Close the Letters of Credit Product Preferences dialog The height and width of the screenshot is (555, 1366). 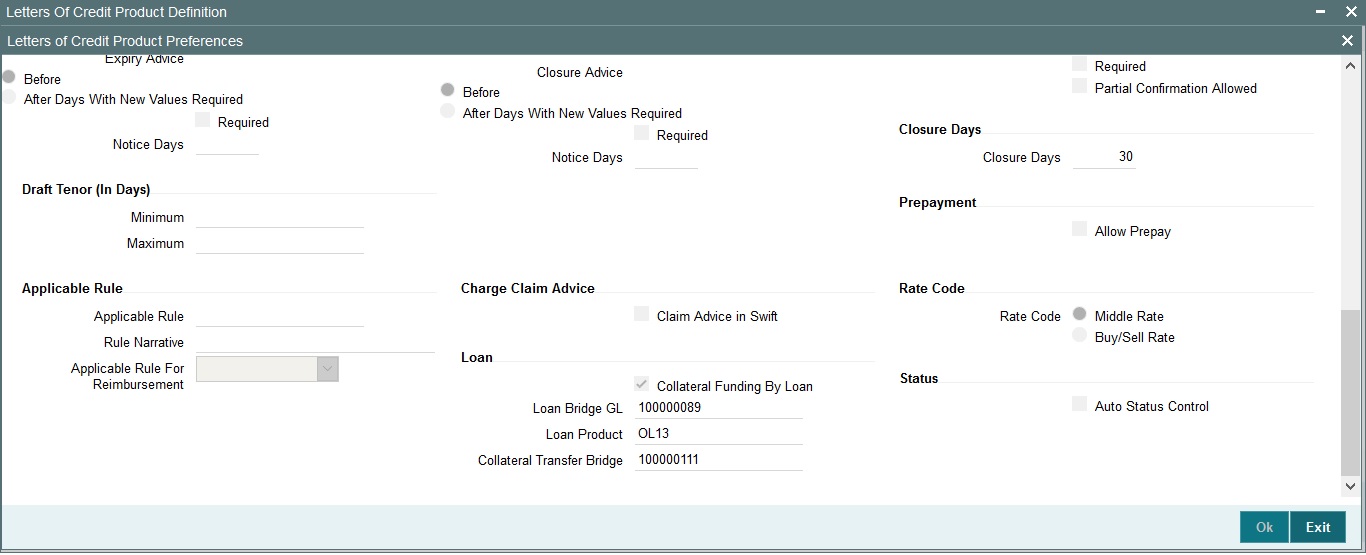point(1347,41)
